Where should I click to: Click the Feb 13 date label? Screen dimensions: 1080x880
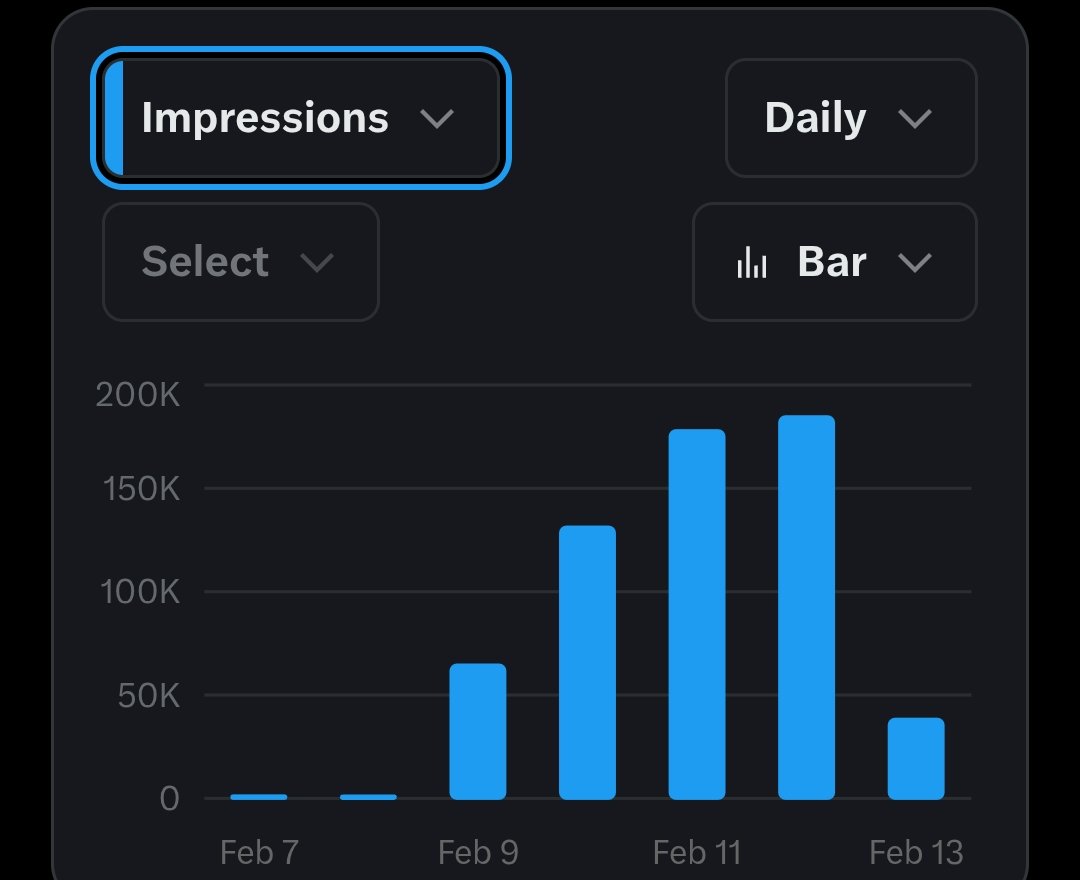916,853
